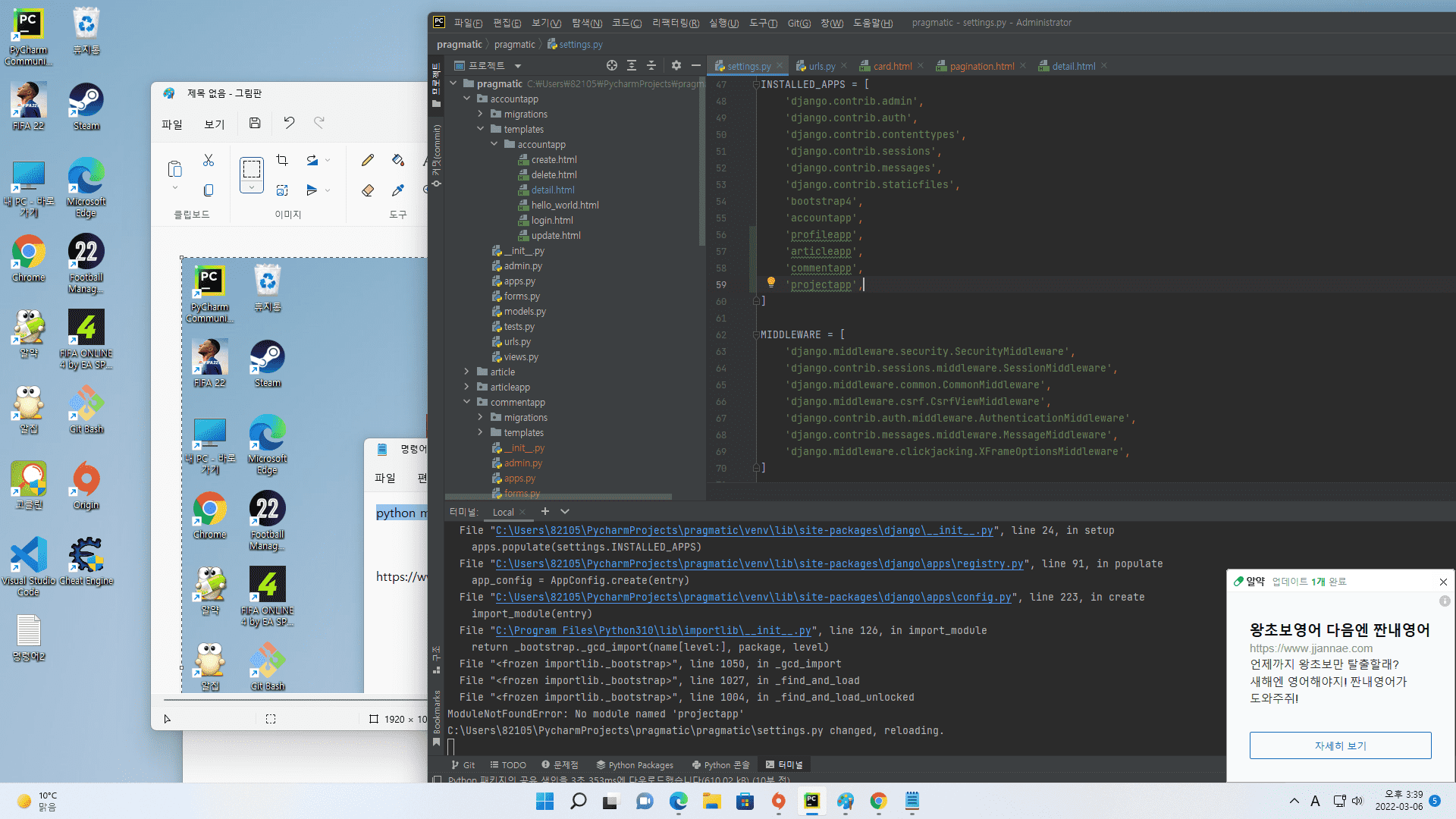
Task: Select the Color picker eyedropper in Paint
Action: click(398, 190)
